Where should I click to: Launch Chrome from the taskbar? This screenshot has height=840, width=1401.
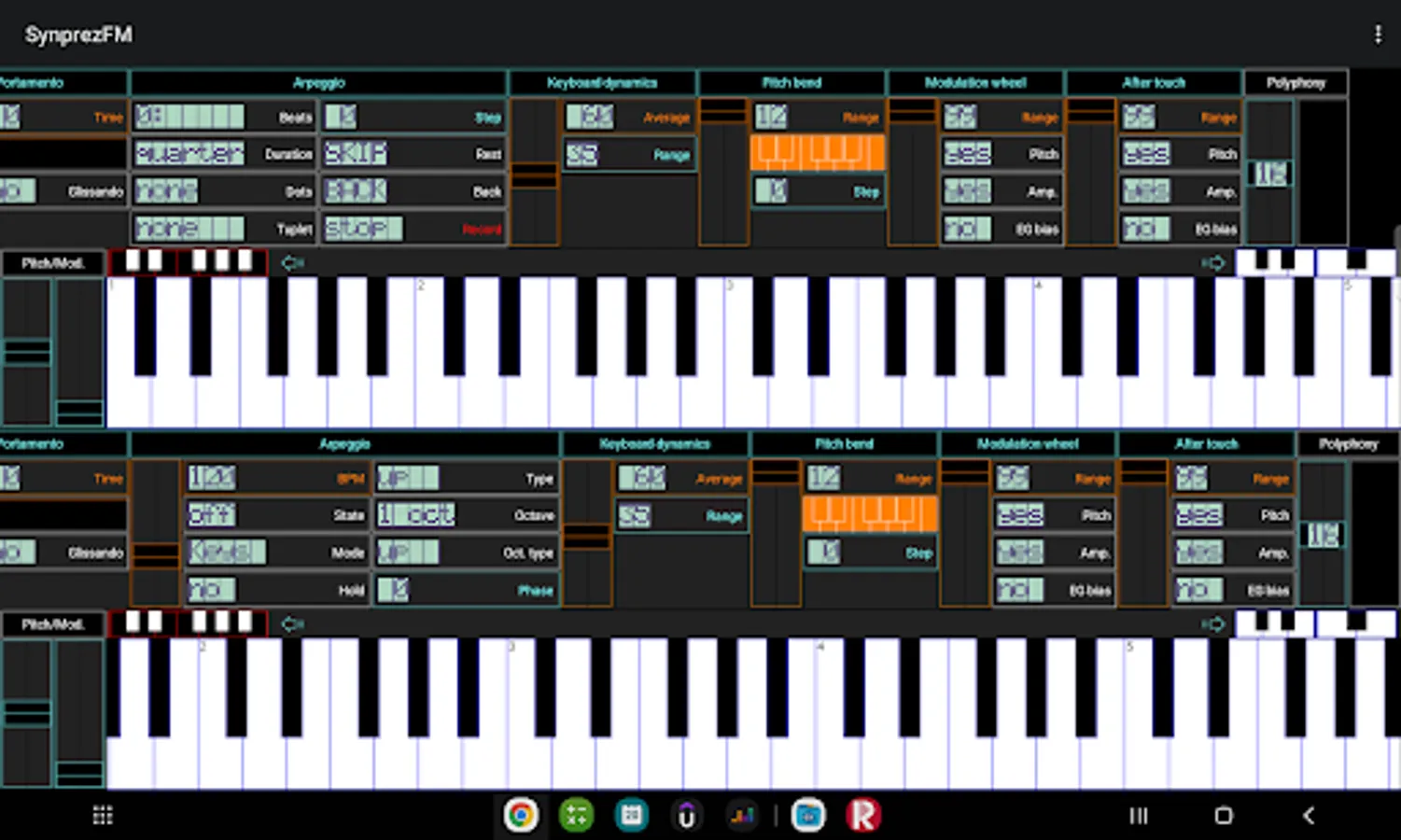(x=521, y=816)
